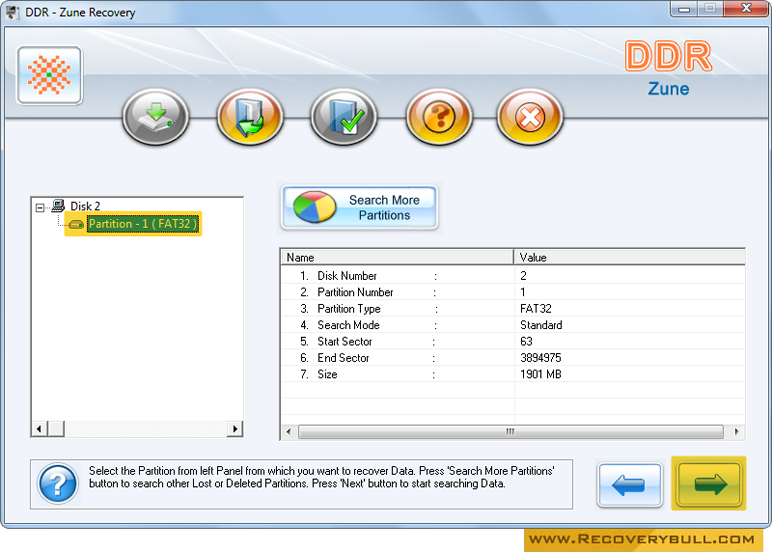772x552 pixels.
Task: Select the Partition Number row
Action: pos(513,292)
